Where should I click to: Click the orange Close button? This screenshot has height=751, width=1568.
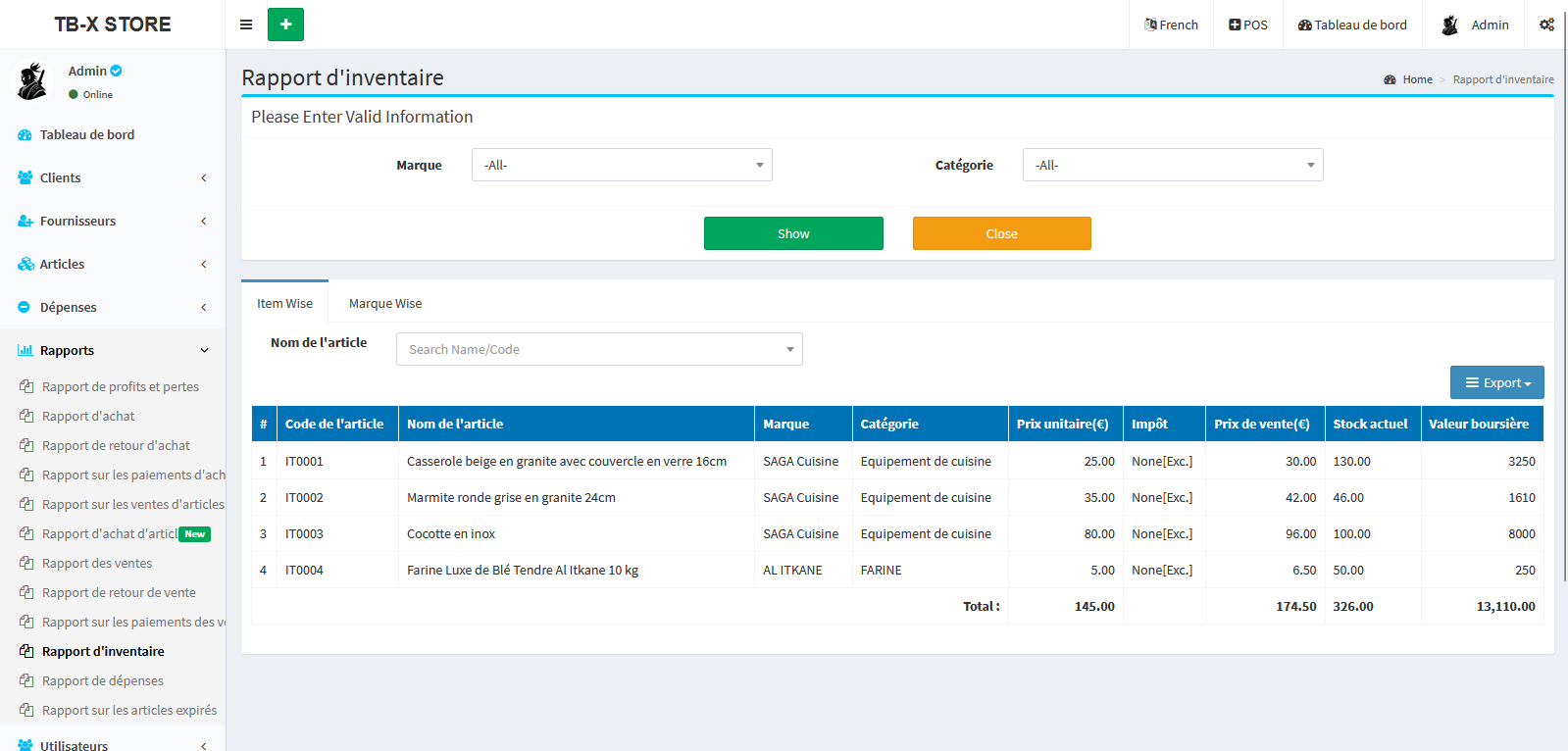click(1001, 233)
